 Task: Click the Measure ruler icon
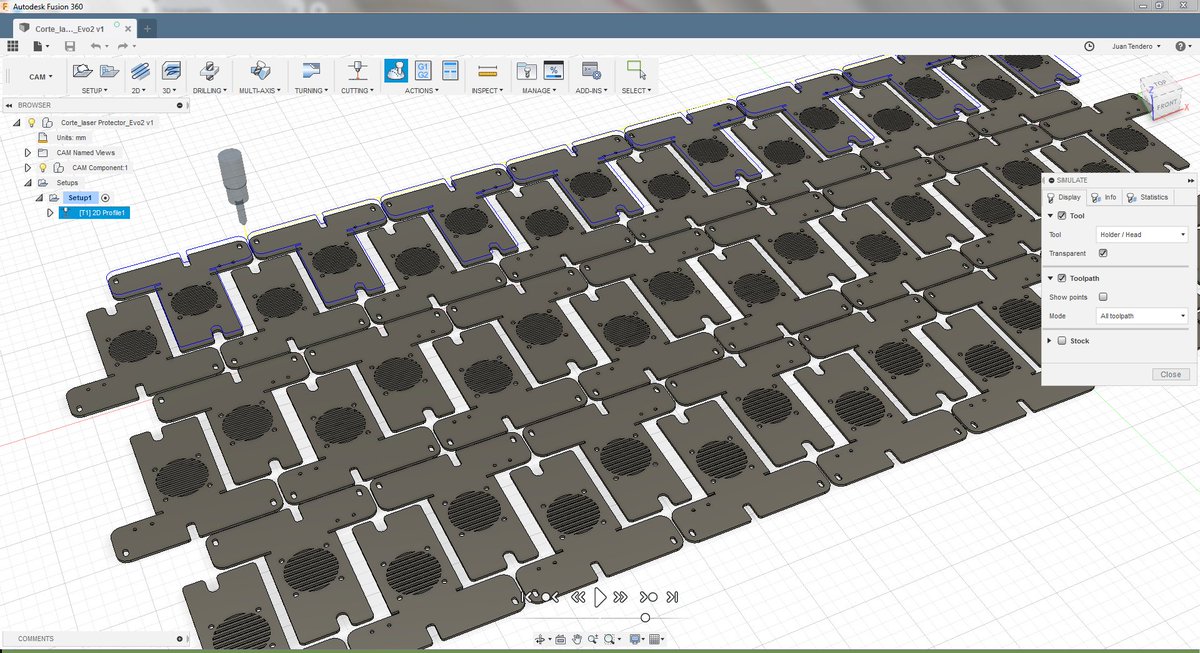[487, 71]
